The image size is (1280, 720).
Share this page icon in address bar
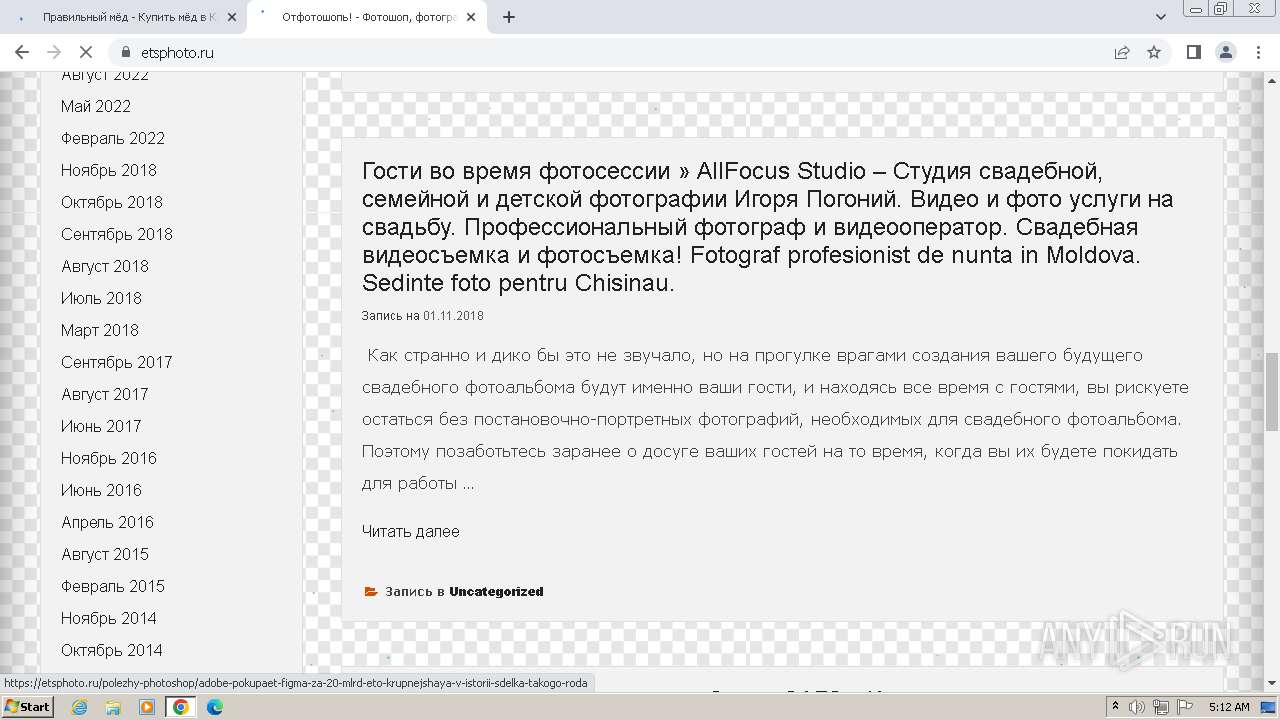1122,52
